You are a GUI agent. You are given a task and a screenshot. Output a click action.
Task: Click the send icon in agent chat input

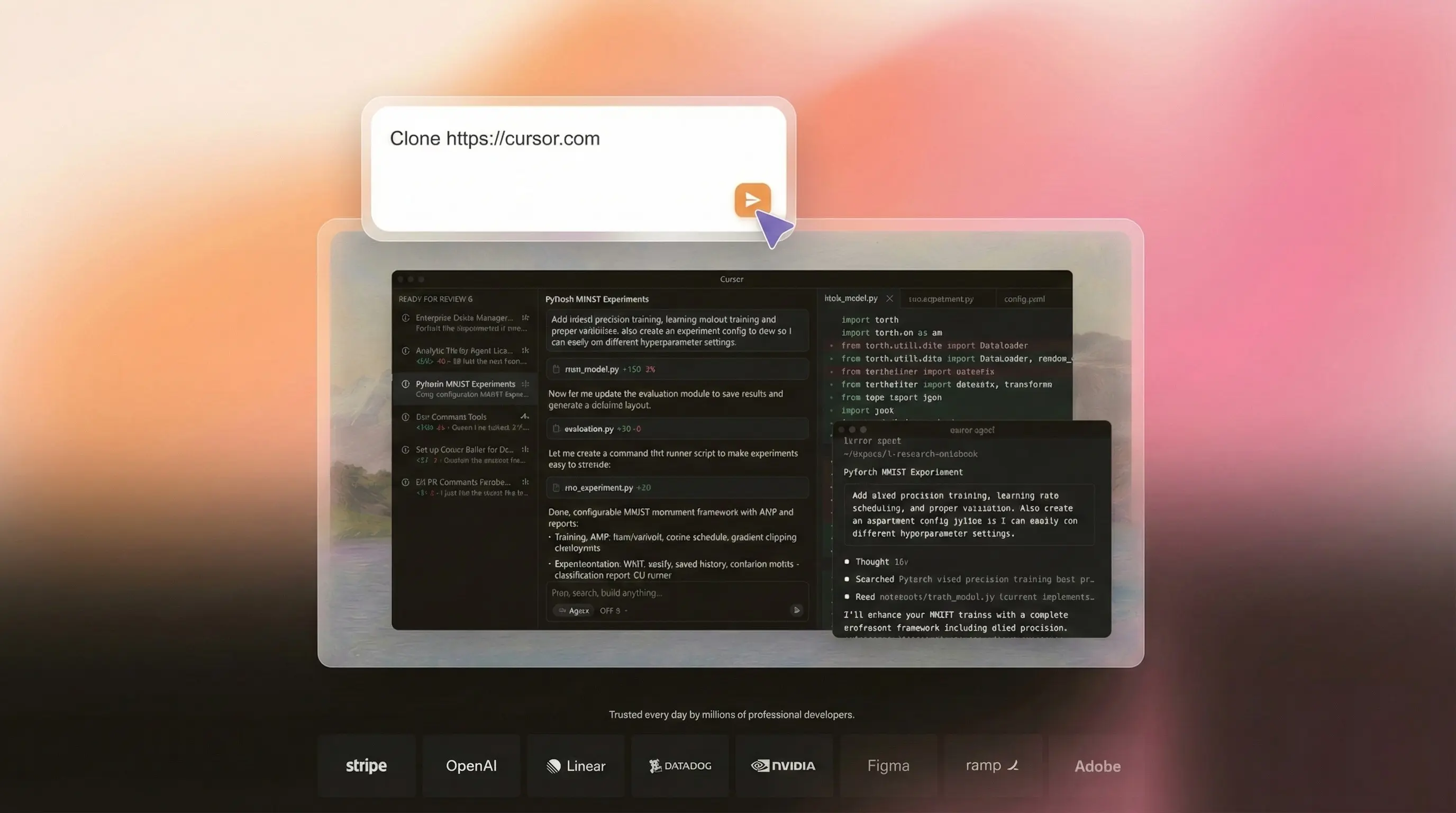click(x=796, y=610)
